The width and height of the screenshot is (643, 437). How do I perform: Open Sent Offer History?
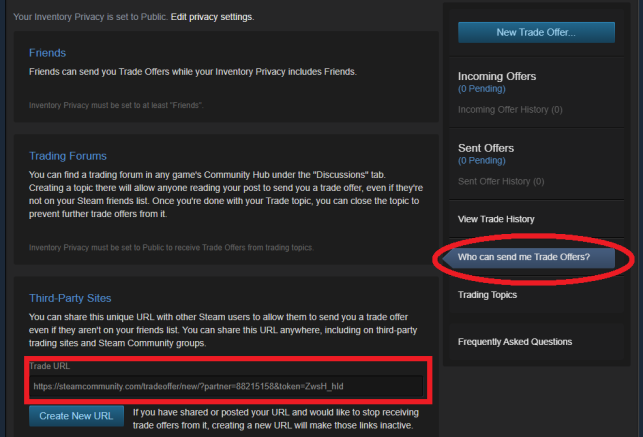click(501, 182)
